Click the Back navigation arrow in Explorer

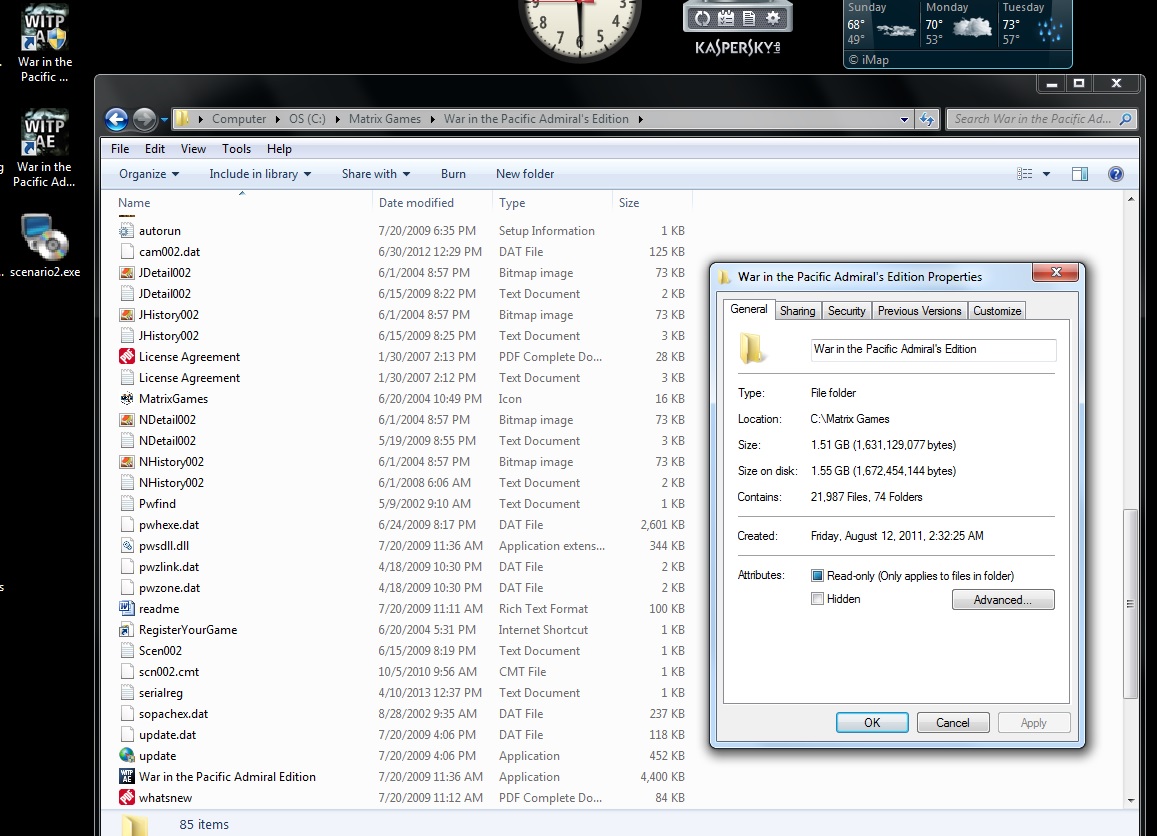[x=117, y=119]
